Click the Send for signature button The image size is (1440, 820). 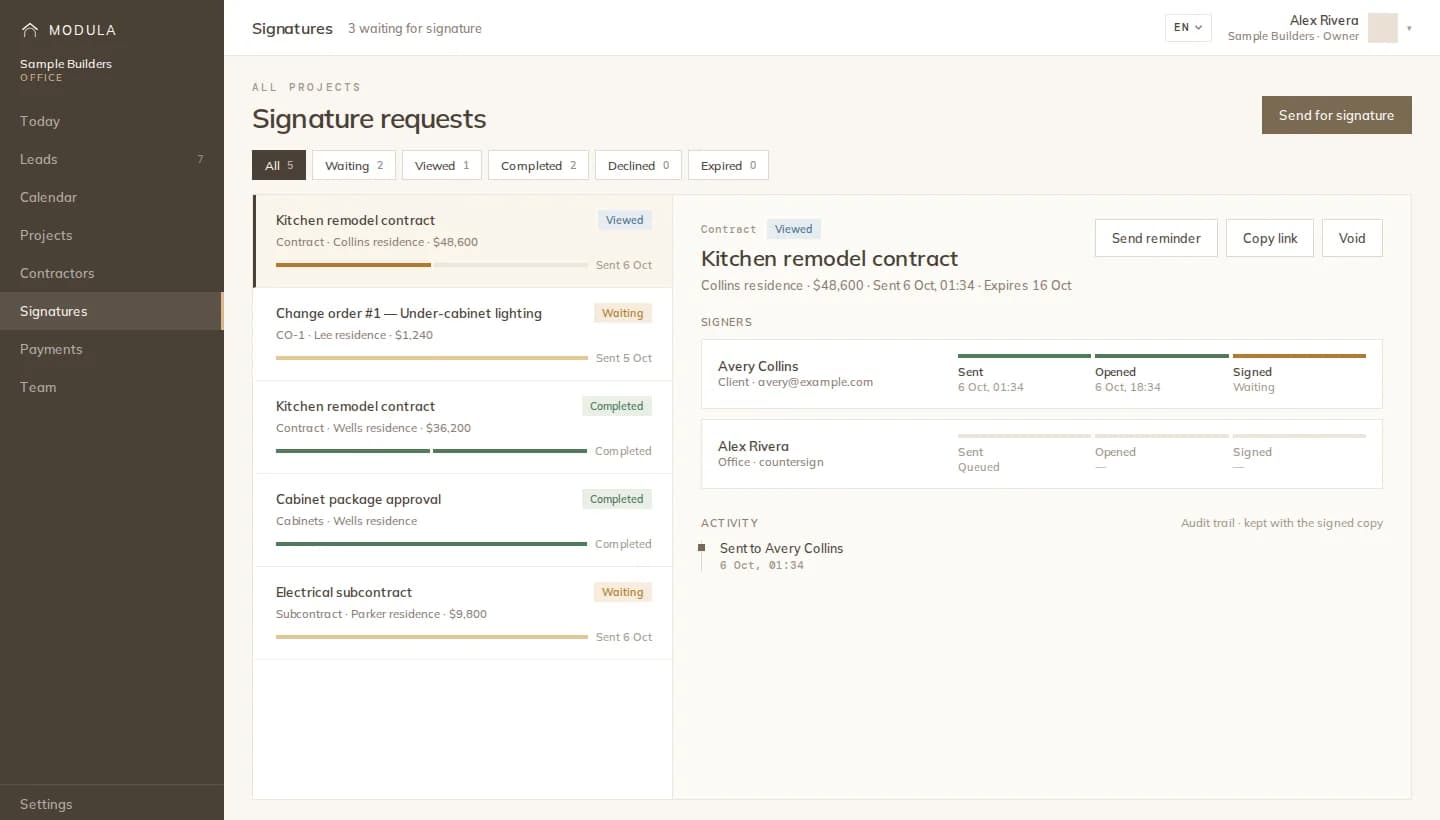(1336, 115)
